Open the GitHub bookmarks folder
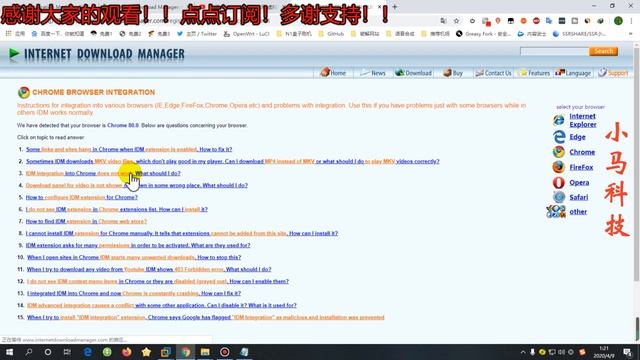This screenshot has width=640, height=360. click(331, 34)
